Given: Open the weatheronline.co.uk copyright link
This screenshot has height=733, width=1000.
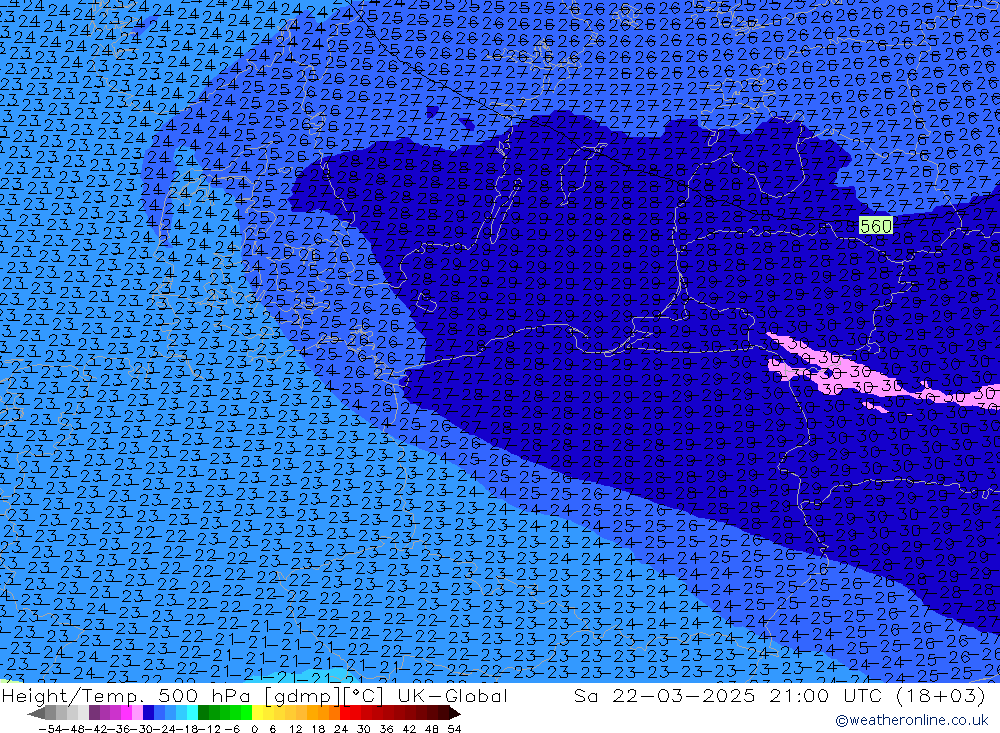Looking at the screenshot, I should pyautogui.click(x=911, y=720).
